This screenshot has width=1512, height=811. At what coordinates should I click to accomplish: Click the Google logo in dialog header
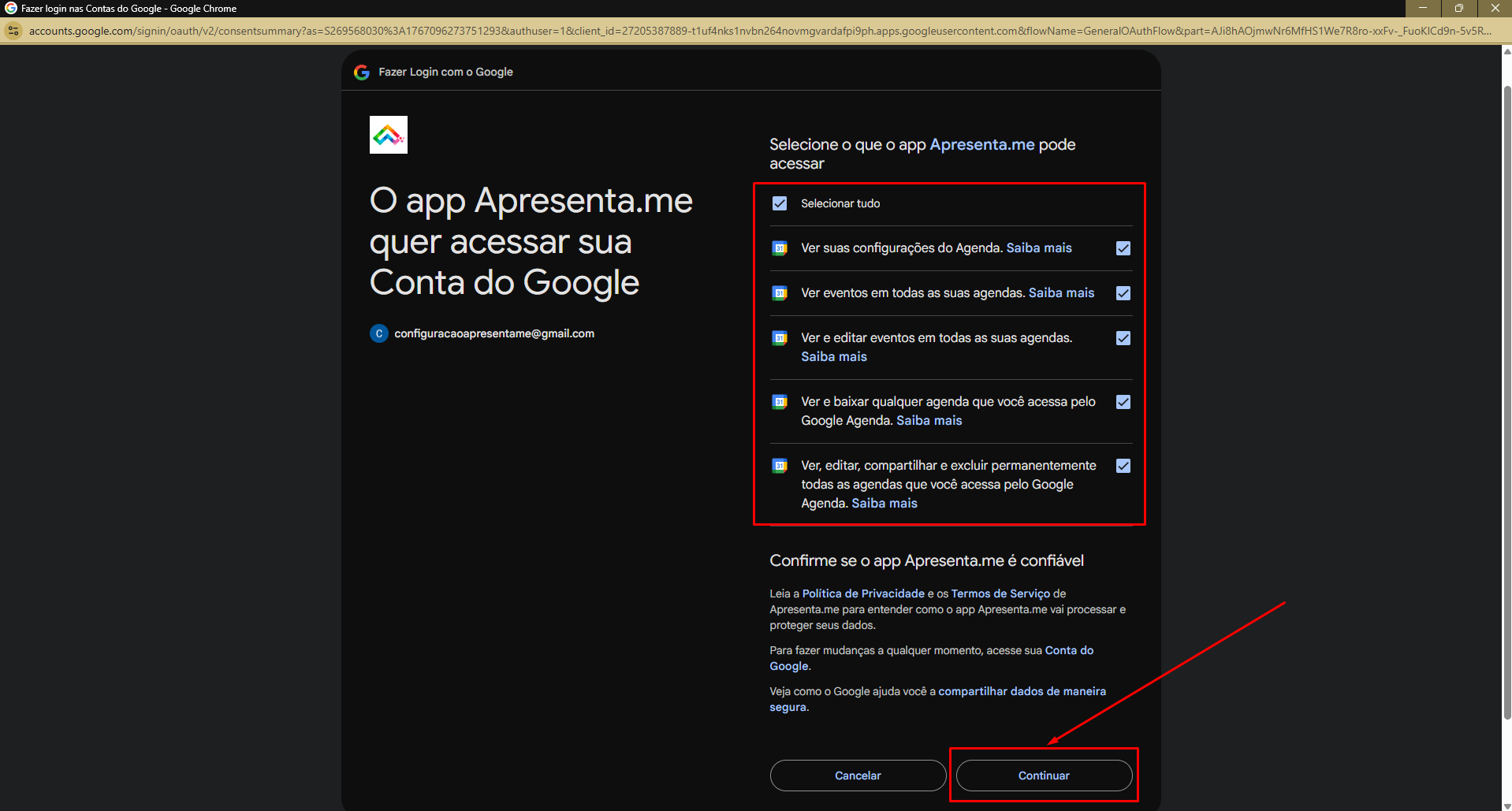(362, 73)
